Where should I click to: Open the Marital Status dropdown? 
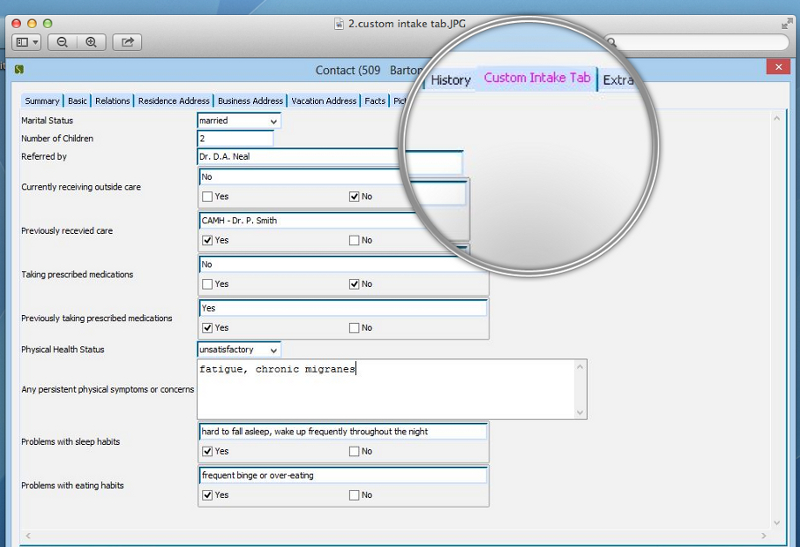[239, 121]
